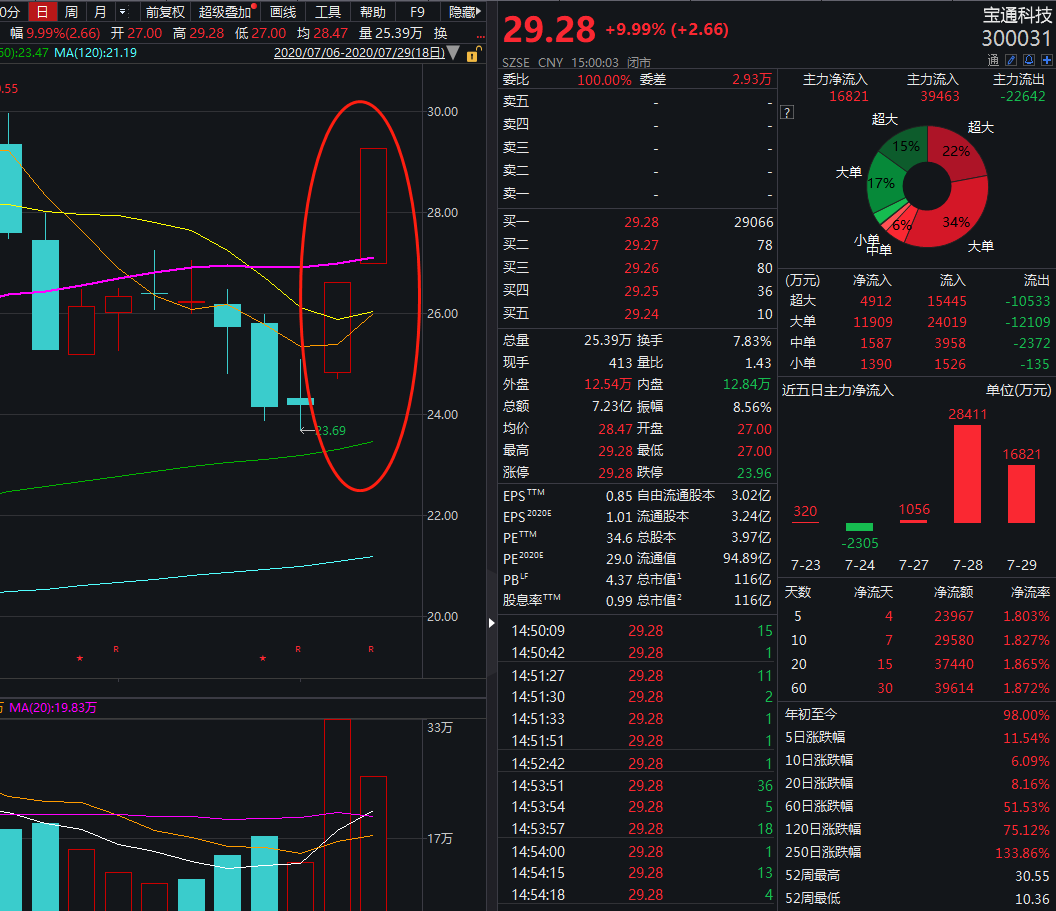
Task: Click the 主力净流入 value 16821
Action: pyautogui.click(x=849, y=96)
